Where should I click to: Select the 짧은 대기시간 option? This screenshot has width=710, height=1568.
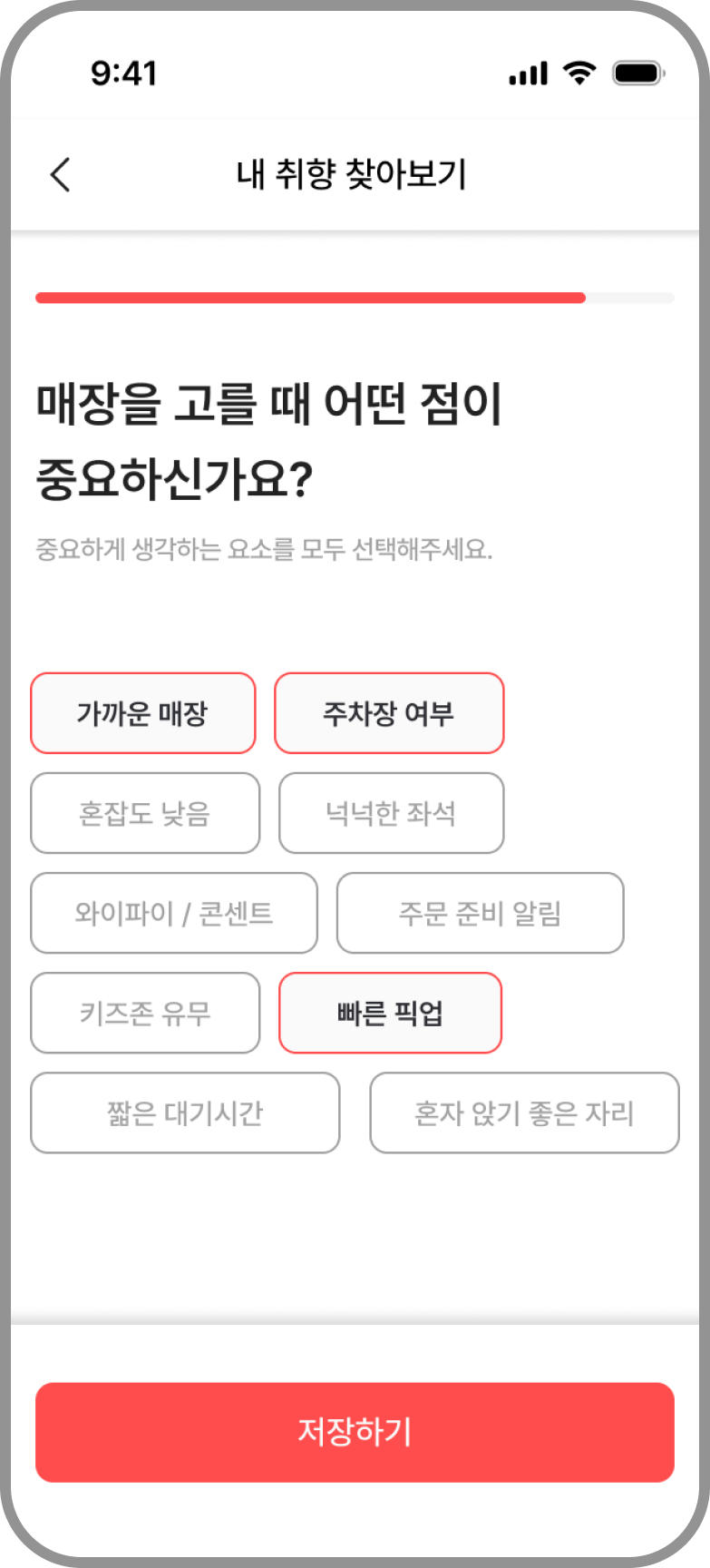click(185, 1112)
